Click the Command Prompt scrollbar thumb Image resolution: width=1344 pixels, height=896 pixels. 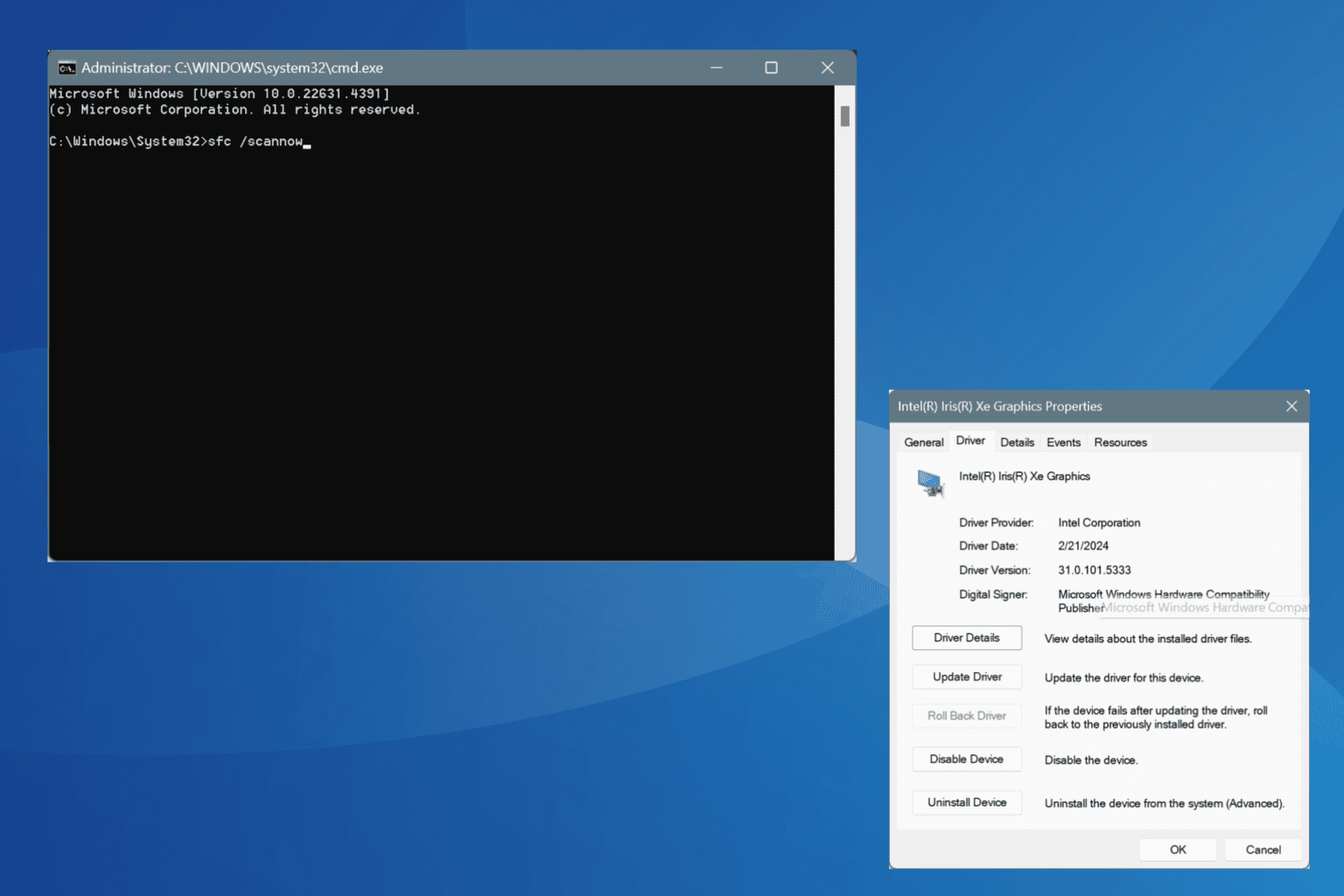844,115
